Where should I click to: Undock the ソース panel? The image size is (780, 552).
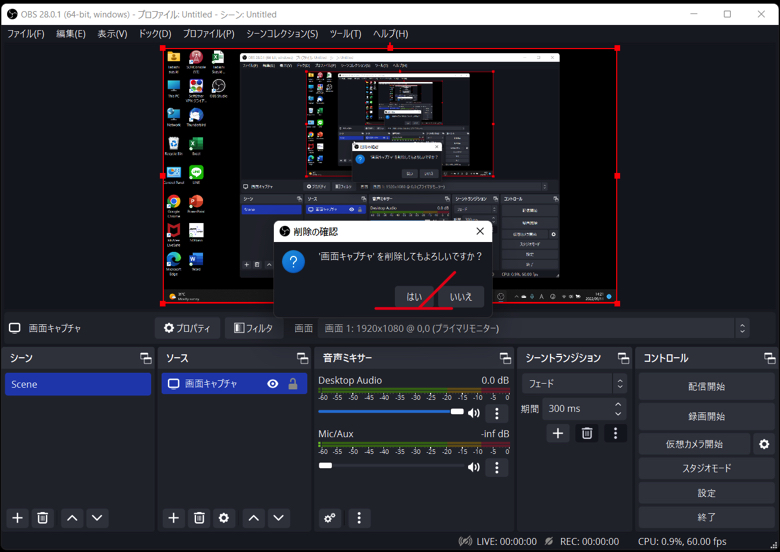click(x=302, y=358)
